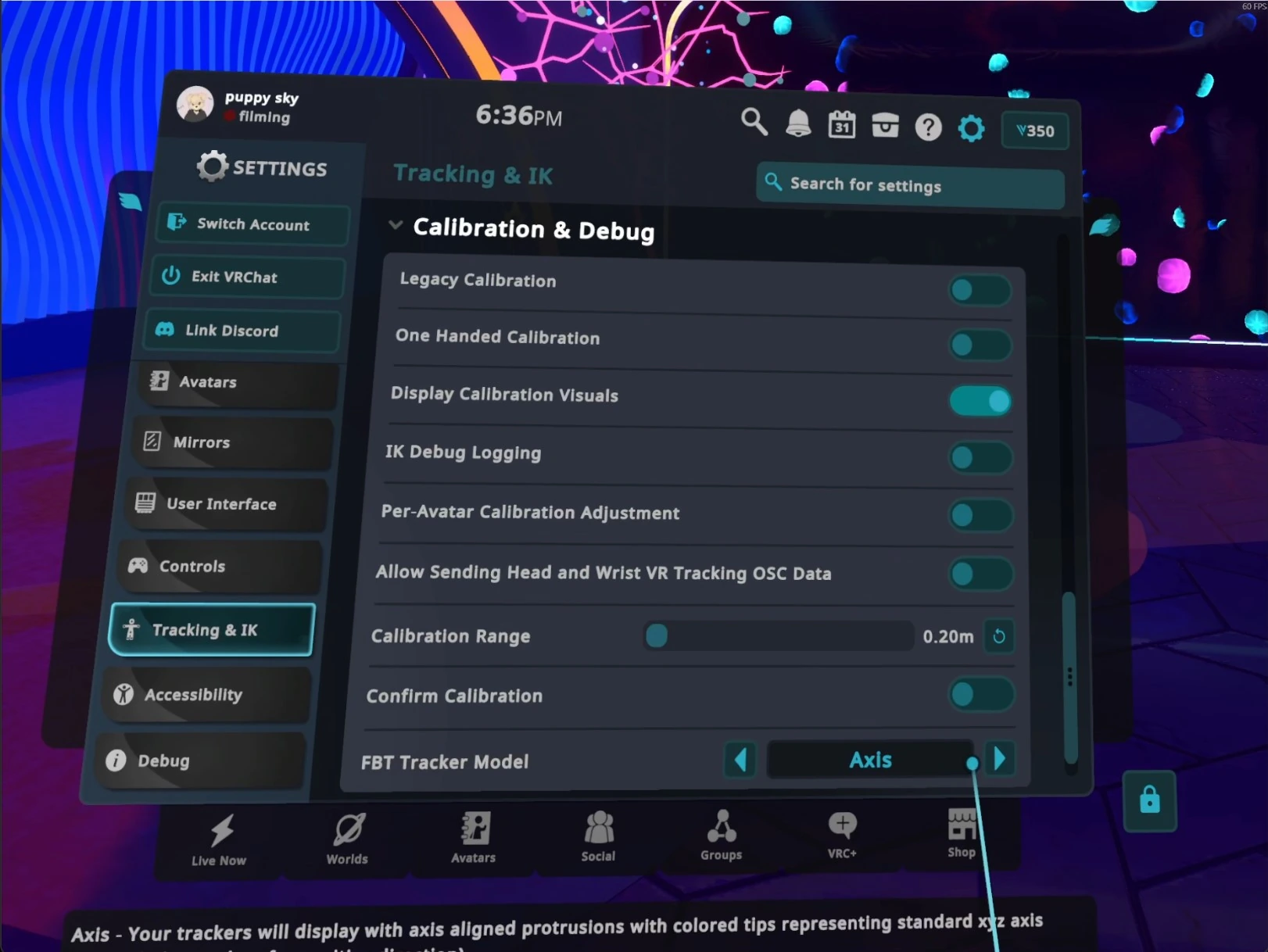Open the Debug settings category
Screen dimensions: 1268x952
click(199, 761)
